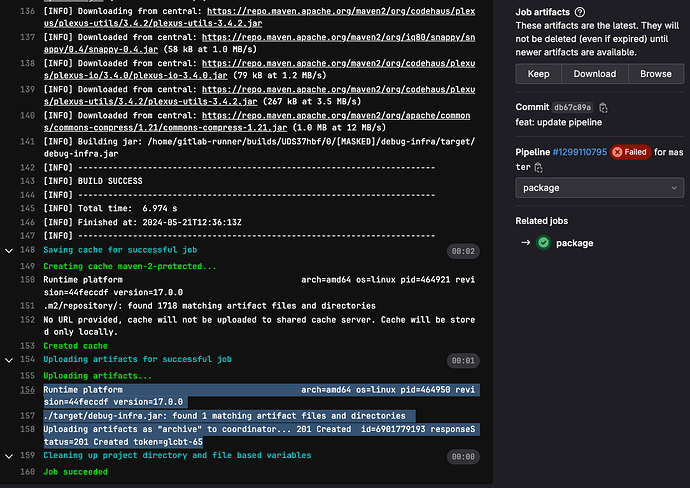690x488 pixels.
Task: Click 'Saving cache for successful job' header text
Action: click(x=120, y=250)
